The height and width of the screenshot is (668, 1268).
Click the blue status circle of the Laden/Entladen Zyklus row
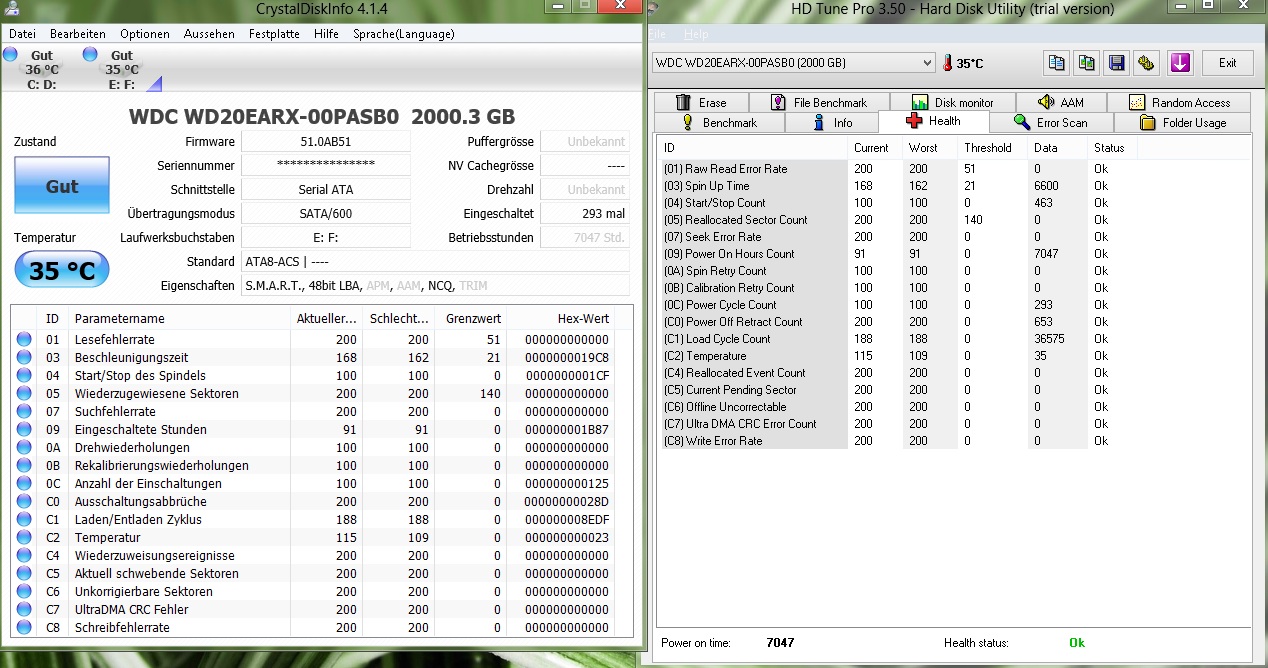point(24,519)
